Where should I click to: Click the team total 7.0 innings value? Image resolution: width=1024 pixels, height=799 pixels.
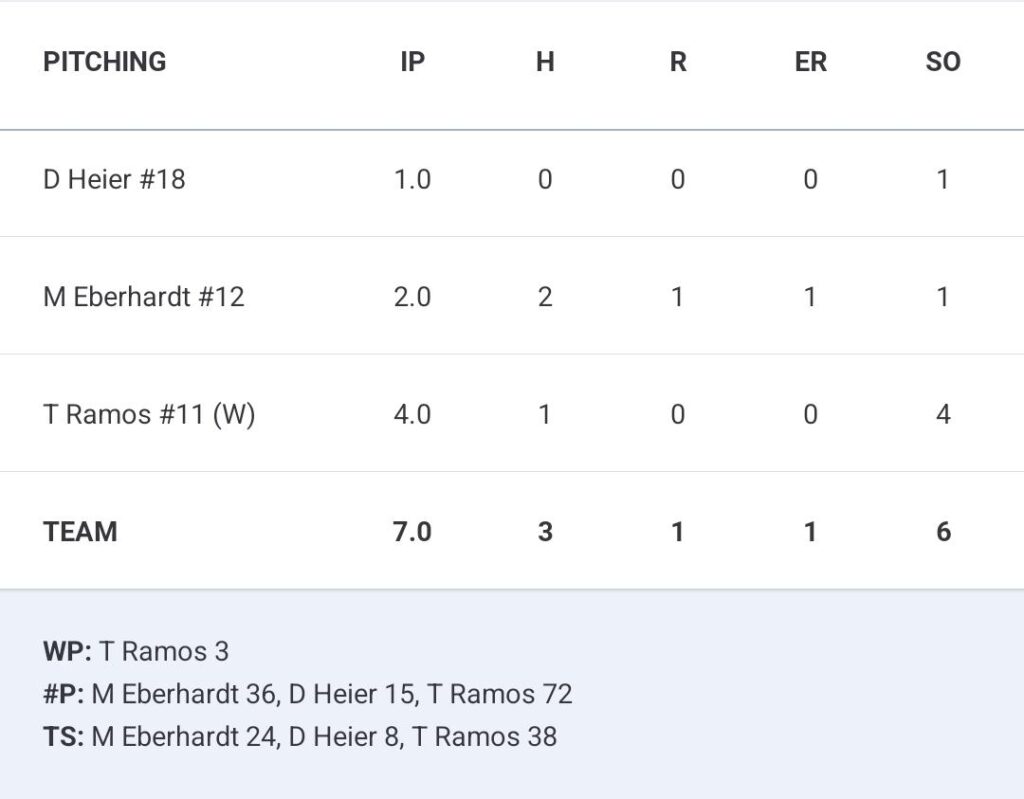click(412, 532)
